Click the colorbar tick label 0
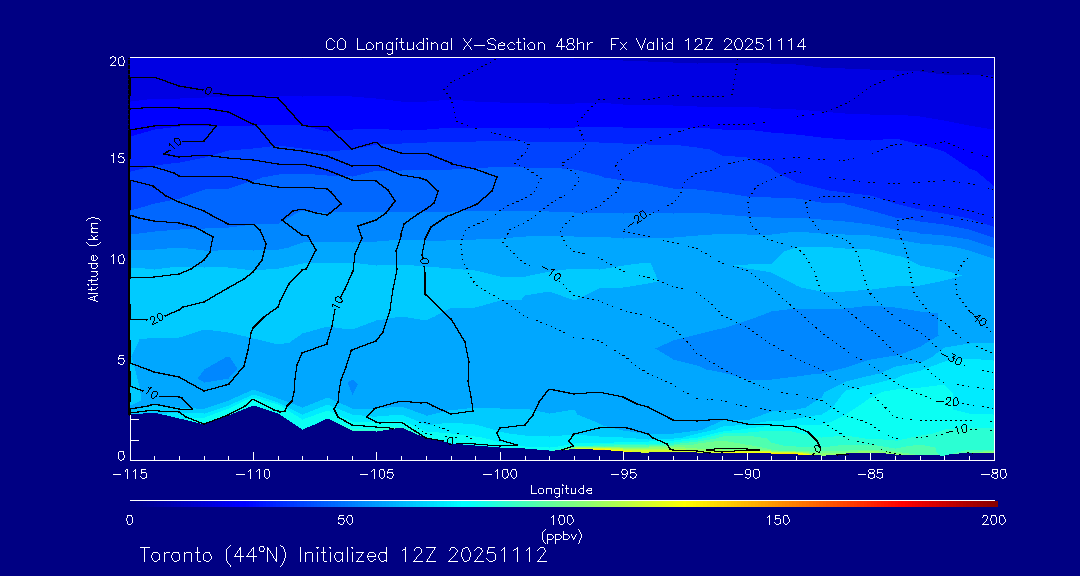The width and height of the screenshot is (1080, 576). click(129, 520)
